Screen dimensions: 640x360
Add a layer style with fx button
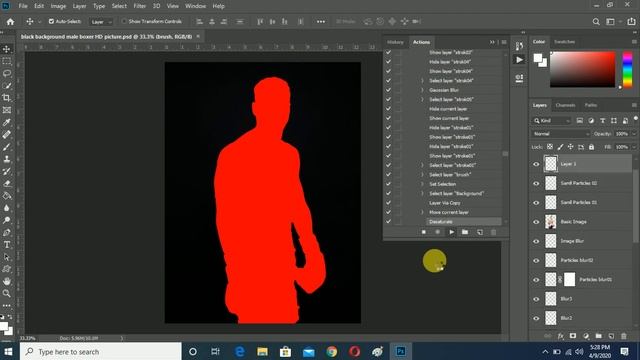pyautogui.click(x=560, y=336)
